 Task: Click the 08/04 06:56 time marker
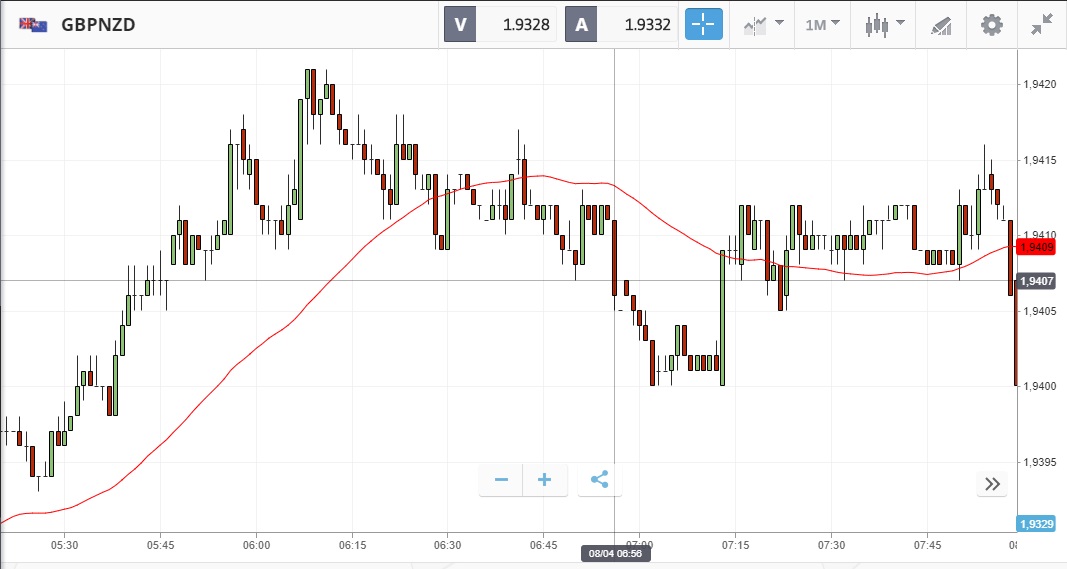click(x=614, y=553)
